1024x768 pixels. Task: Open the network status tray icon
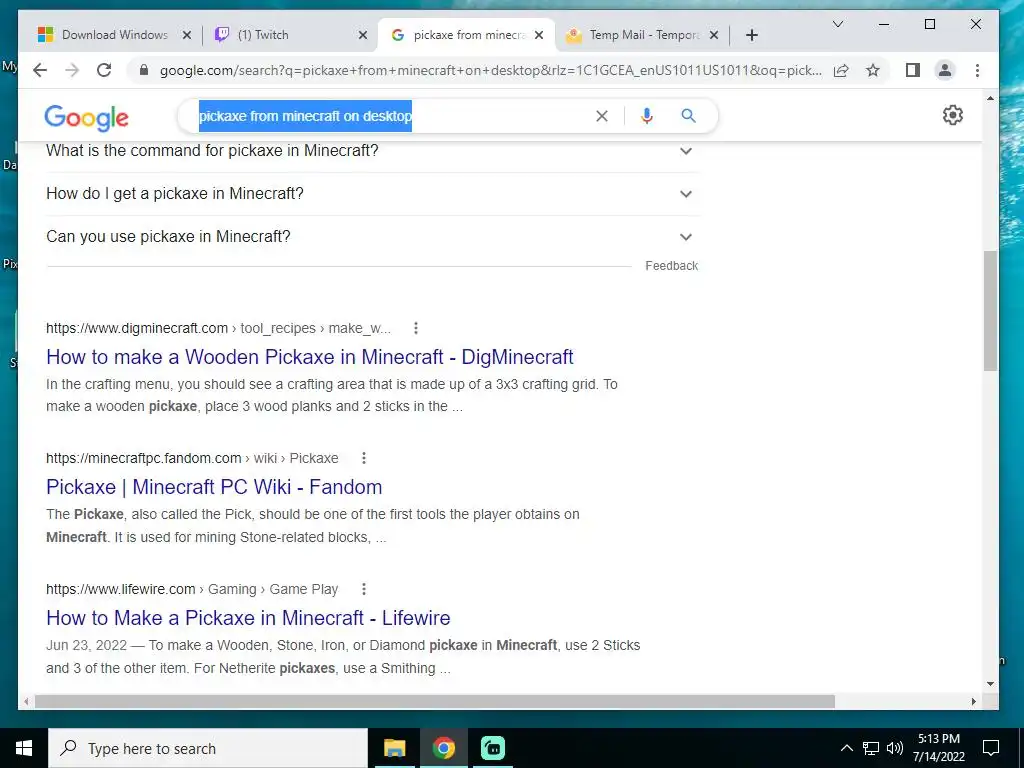871,748
